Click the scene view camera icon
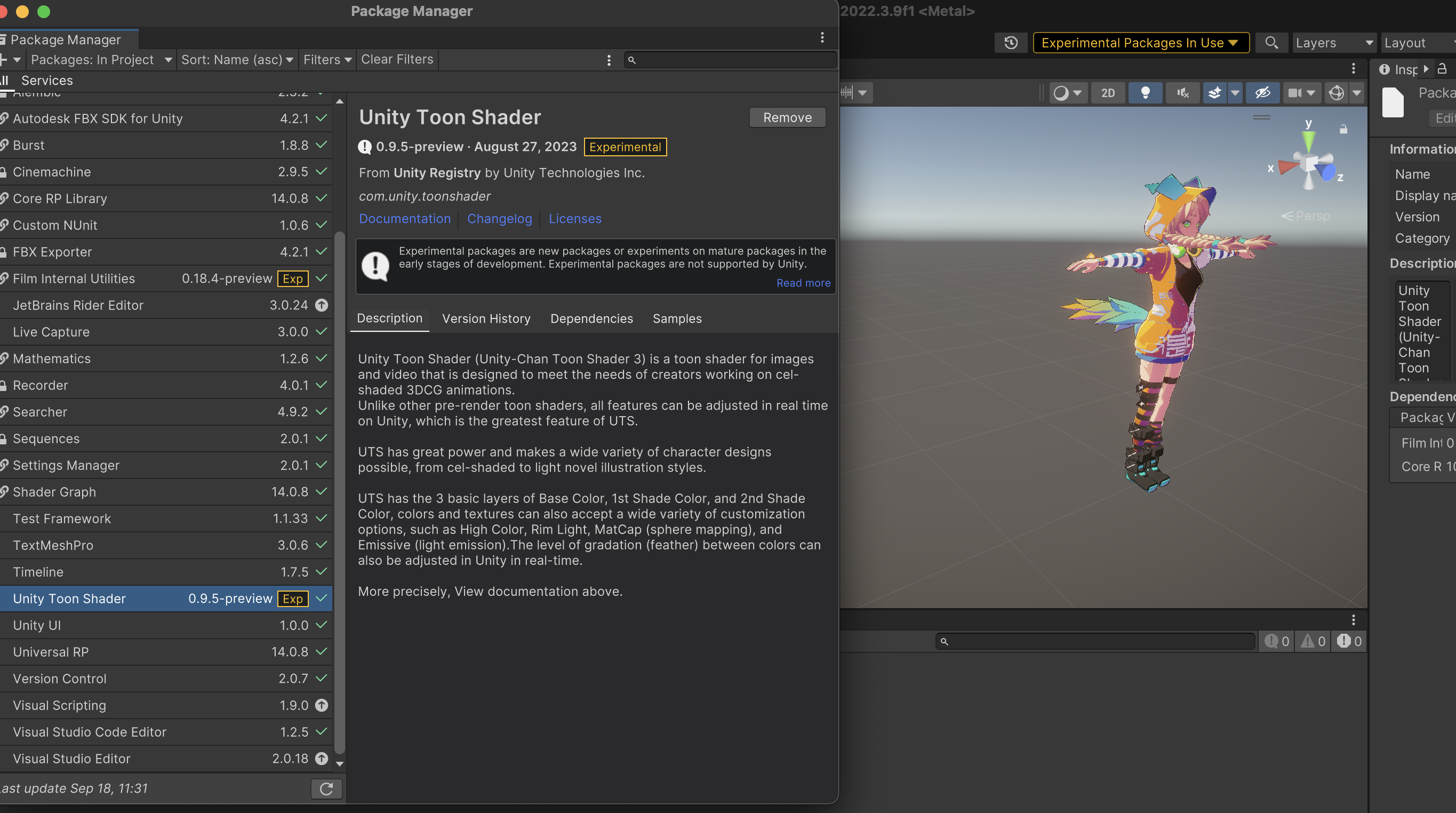The width and height of the screenshot is (1456, 813). point(1294,93)
